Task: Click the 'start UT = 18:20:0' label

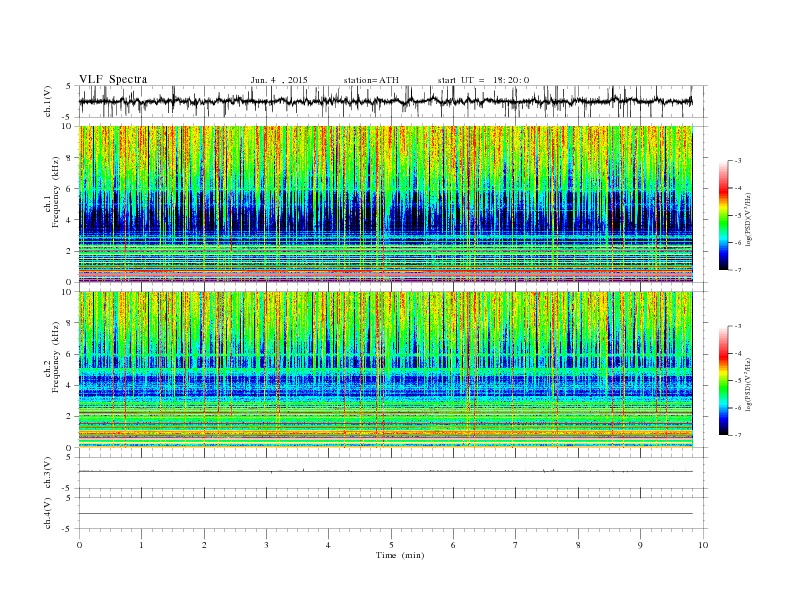Action: tap(483, 80)
